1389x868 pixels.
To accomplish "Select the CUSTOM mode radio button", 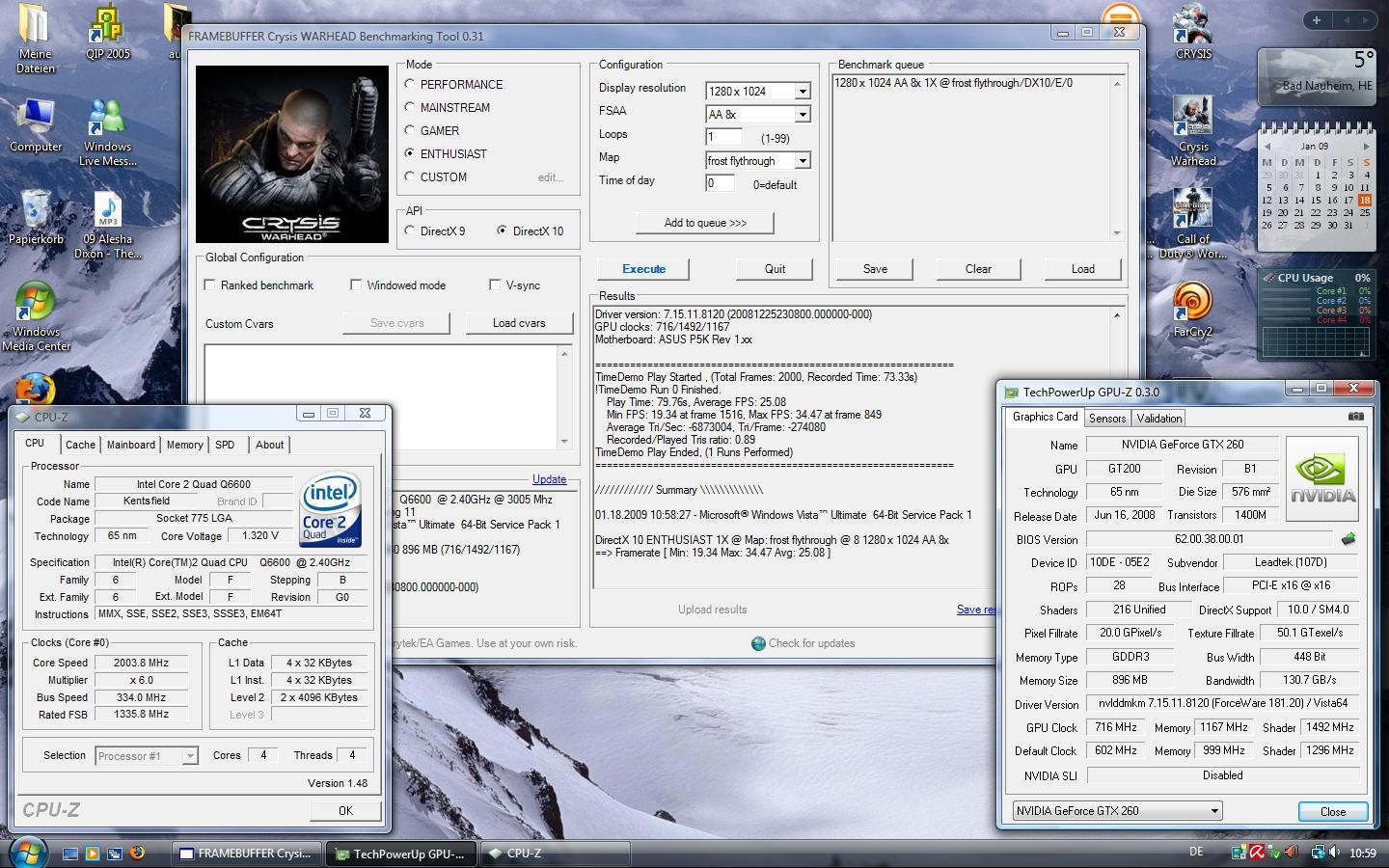I will tap(410, 176).
